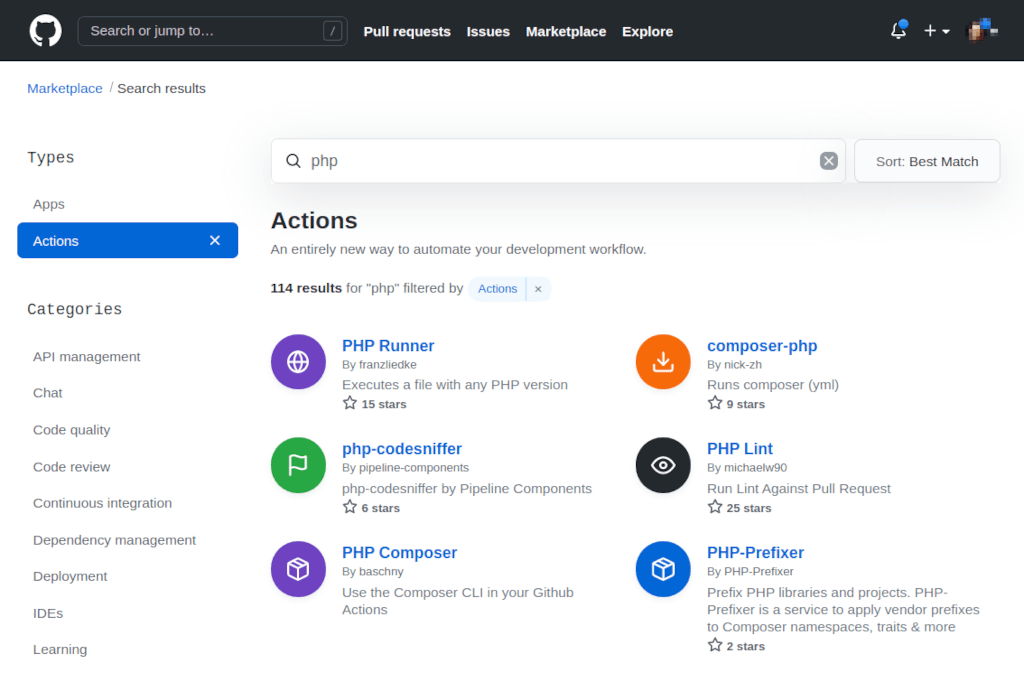
Task: Click the 'Actions' results heading
Action: (x=313, y=220)
